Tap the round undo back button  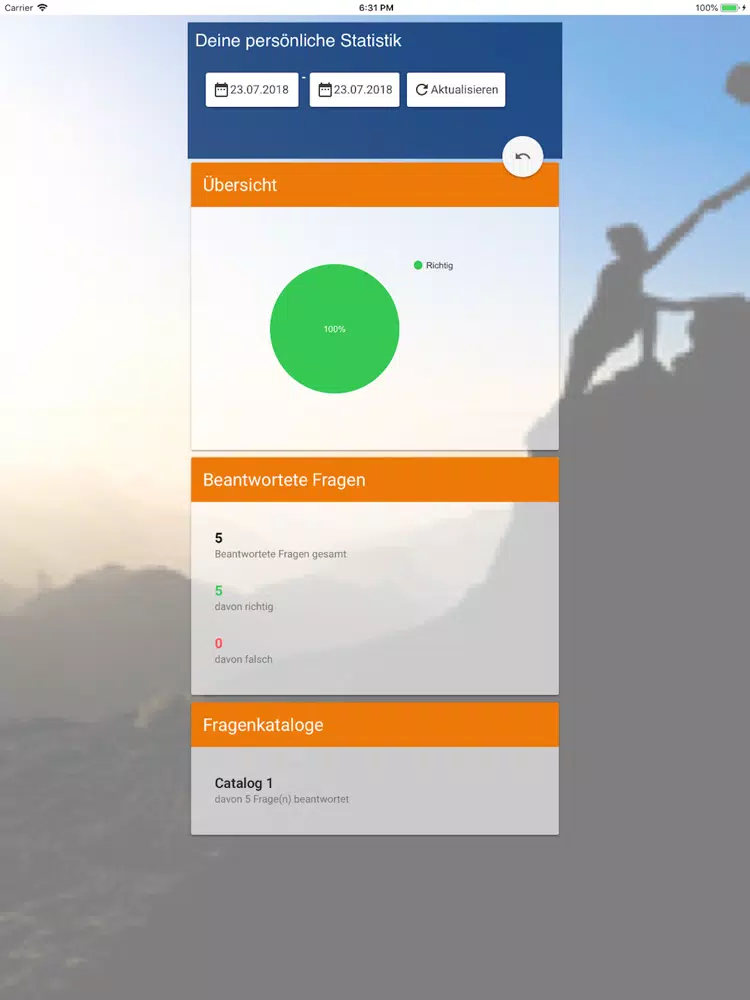(x=522, y=157)
